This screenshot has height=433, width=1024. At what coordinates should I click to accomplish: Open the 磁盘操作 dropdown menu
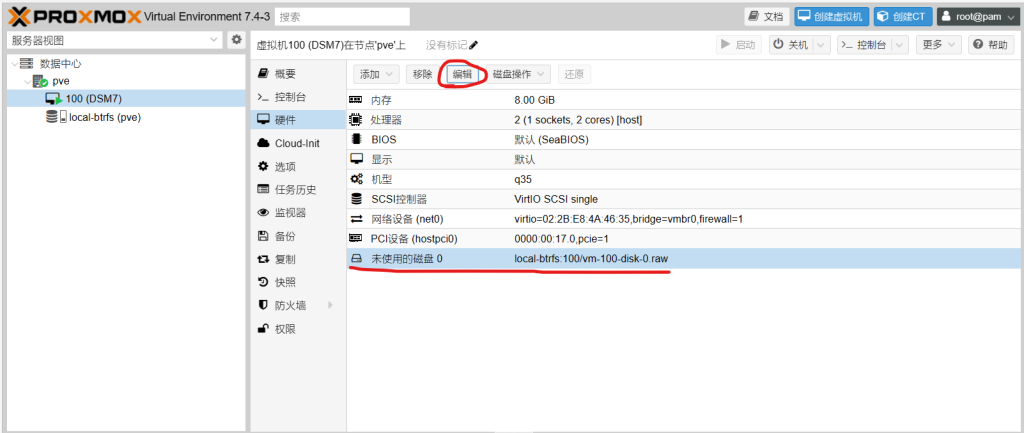click(x=520, y=74)
